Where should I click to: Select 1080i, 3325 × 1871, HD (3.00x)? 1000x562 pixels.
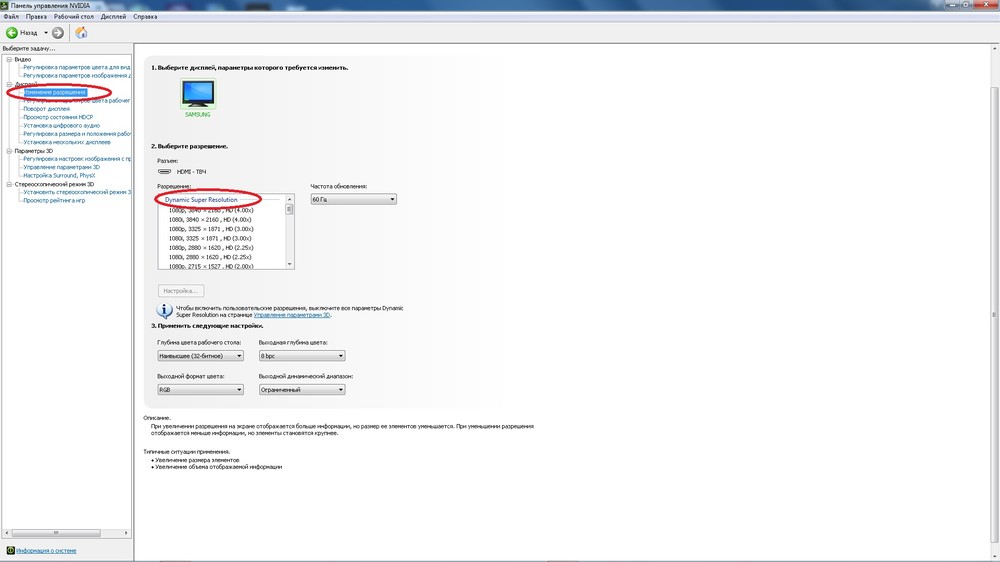[210, 239]
